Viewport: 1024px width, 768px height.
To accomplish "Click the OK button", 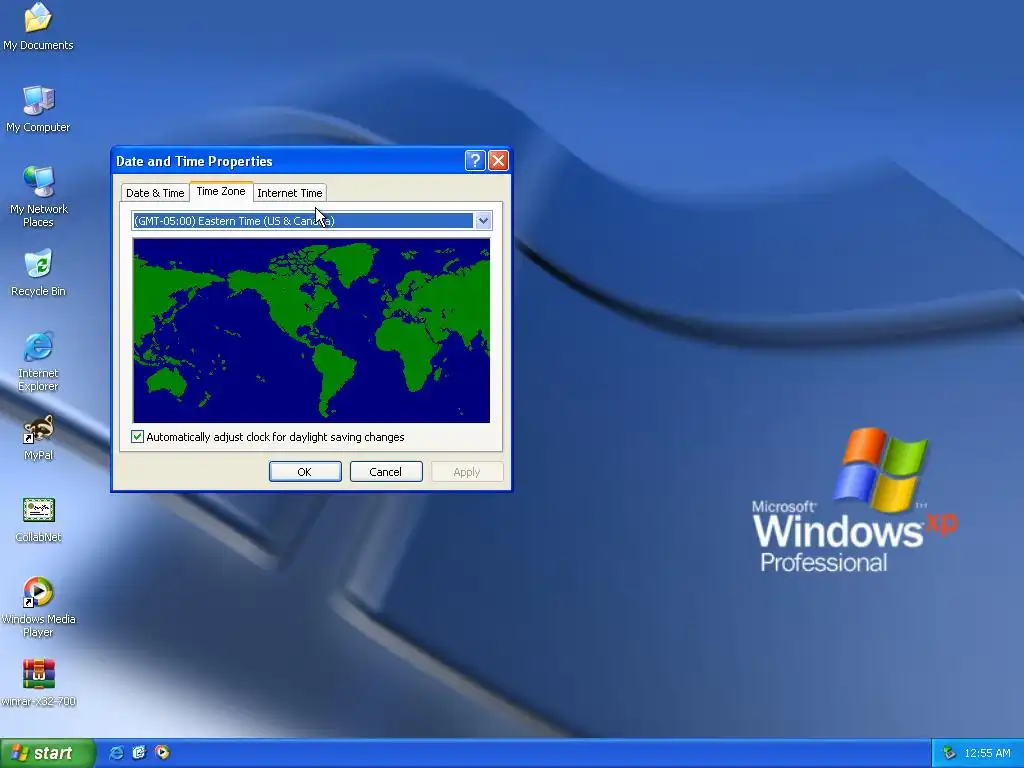I will [305, 472].
